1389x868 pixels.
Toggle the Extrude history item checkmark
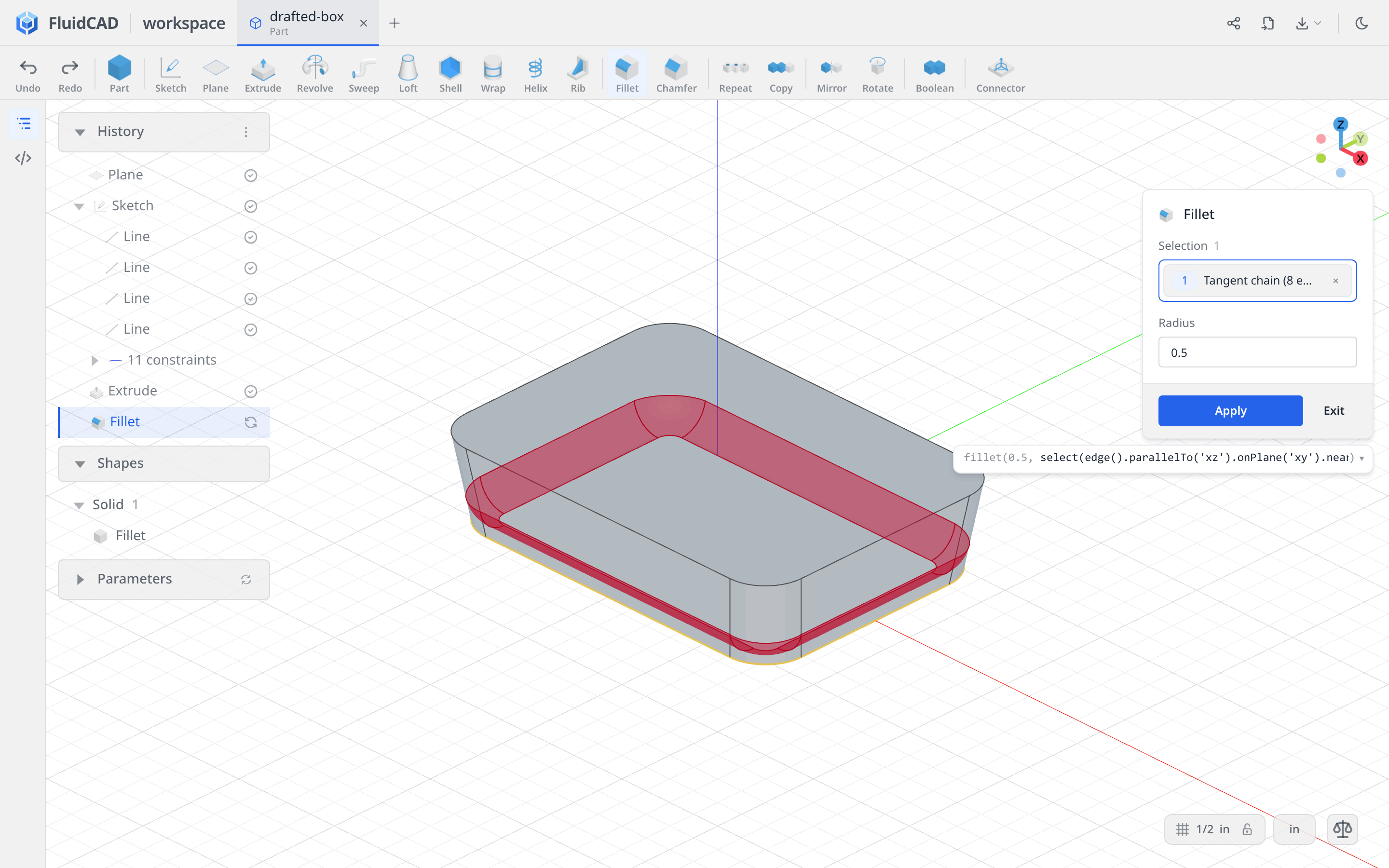[x=250, y=392]
